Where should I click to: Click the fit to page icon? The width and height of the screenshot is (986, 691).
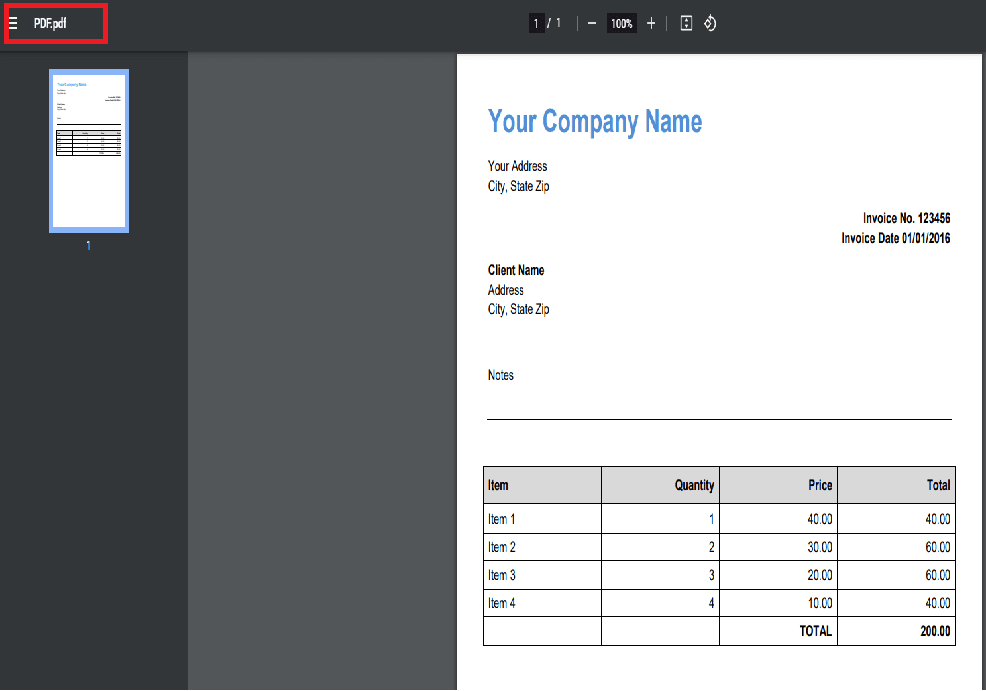pyautogui.click(x=686, y=23)
